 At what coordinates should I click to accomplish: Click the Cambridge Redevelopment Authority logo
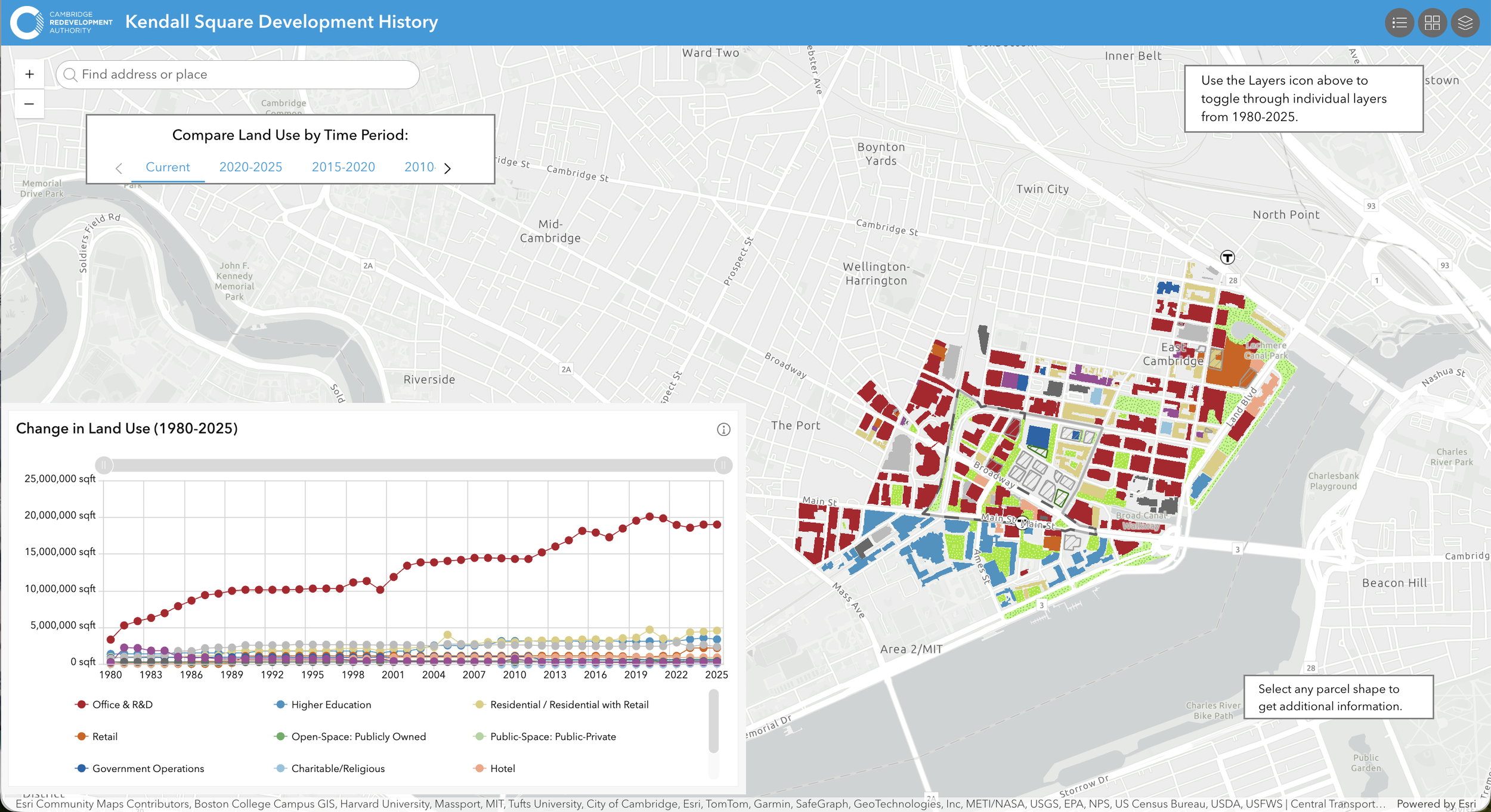click(62, 23)
